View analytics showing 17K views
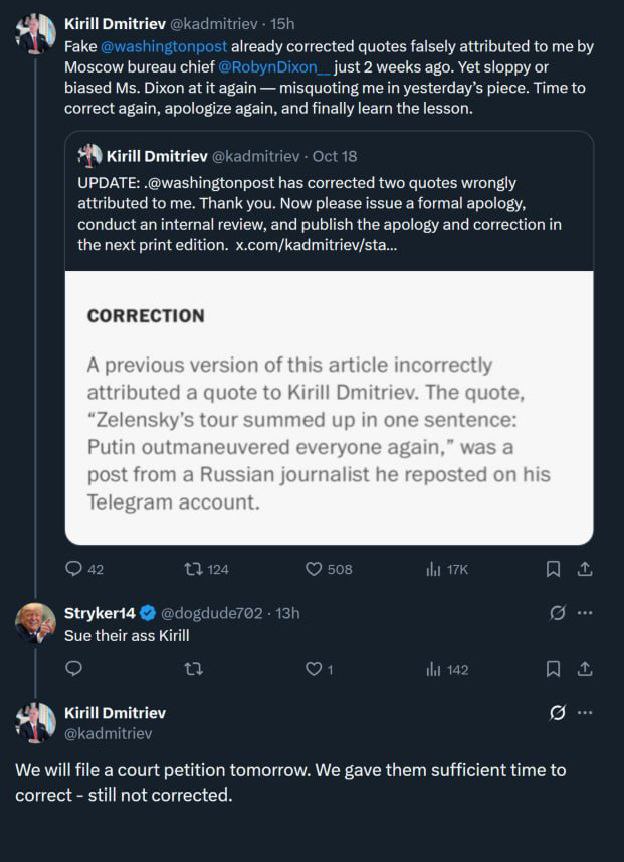Screen dimensions: 624x862 pyautogui.click(x=434, y=569)
